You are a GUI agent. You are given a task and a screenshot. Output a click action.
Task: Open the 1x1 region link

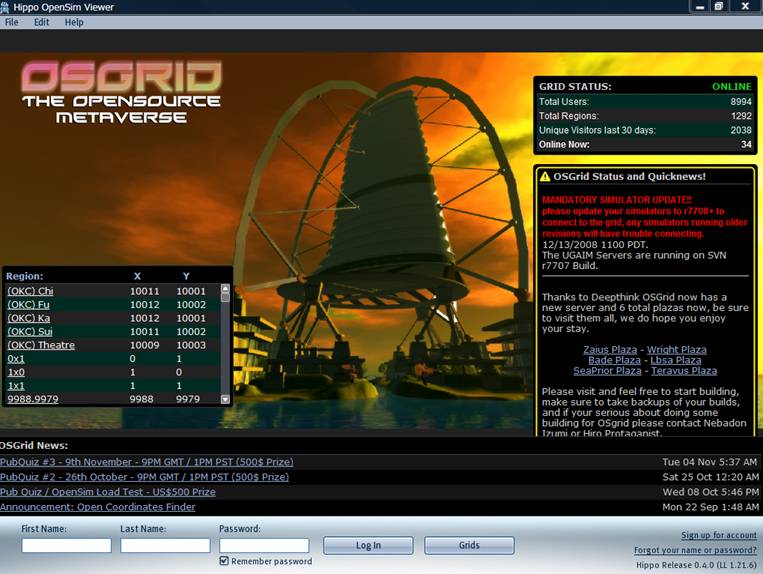coord(16,386)
